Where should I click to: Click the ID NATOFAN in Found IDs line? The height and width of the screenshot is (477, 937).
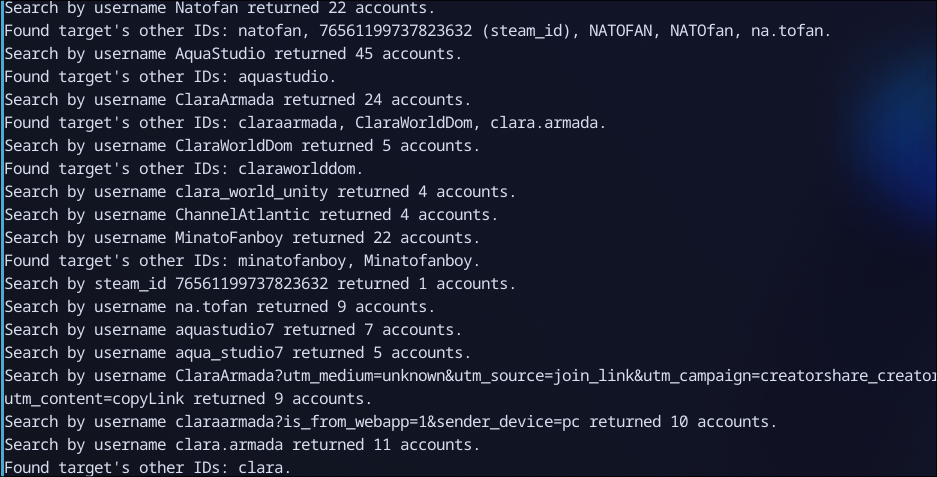pyautogui.click(x=620, y=31)
